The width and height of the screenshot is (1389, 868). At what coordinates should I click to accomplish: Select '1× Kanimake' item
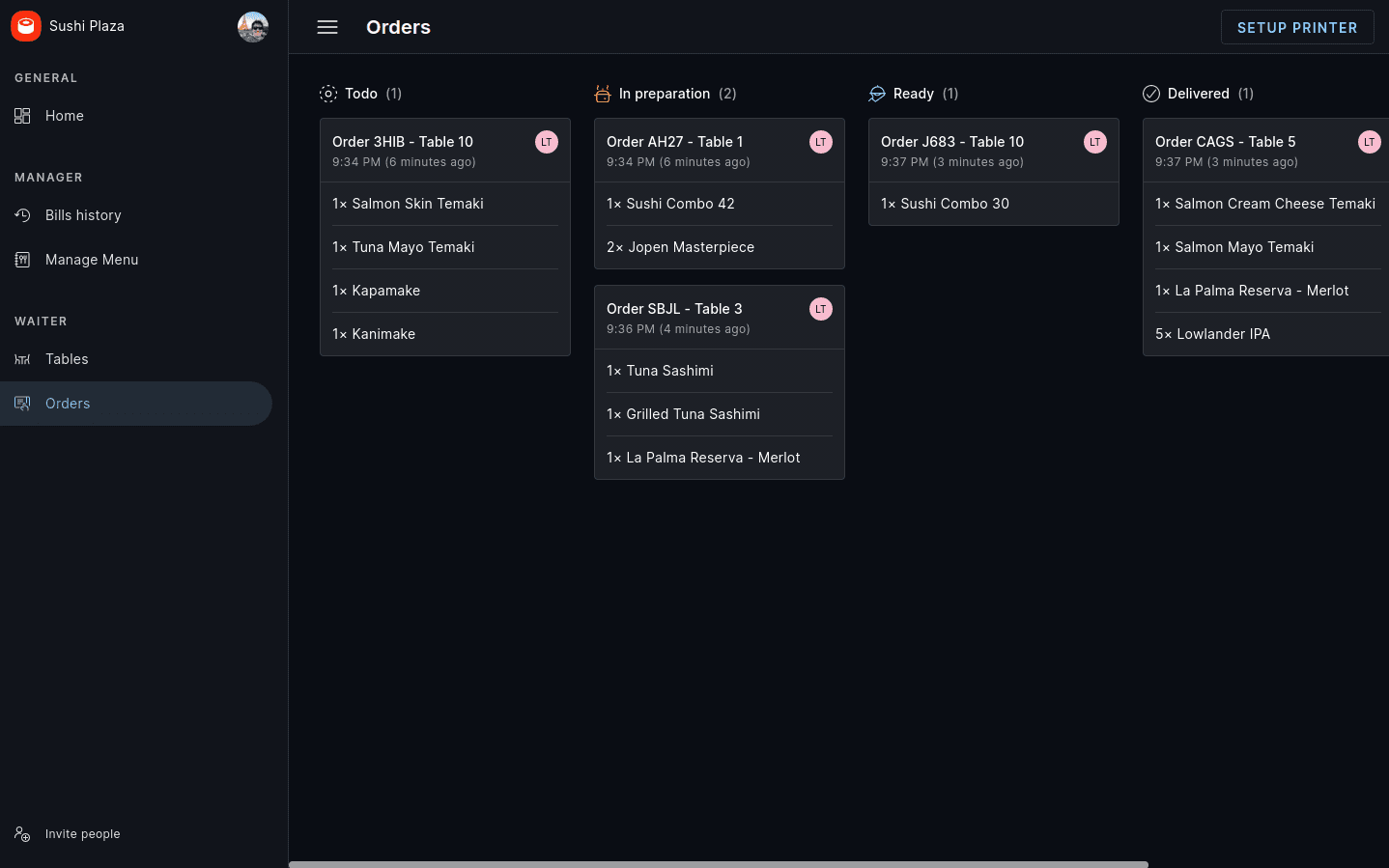pyautogui.click(x=445, y=334)
